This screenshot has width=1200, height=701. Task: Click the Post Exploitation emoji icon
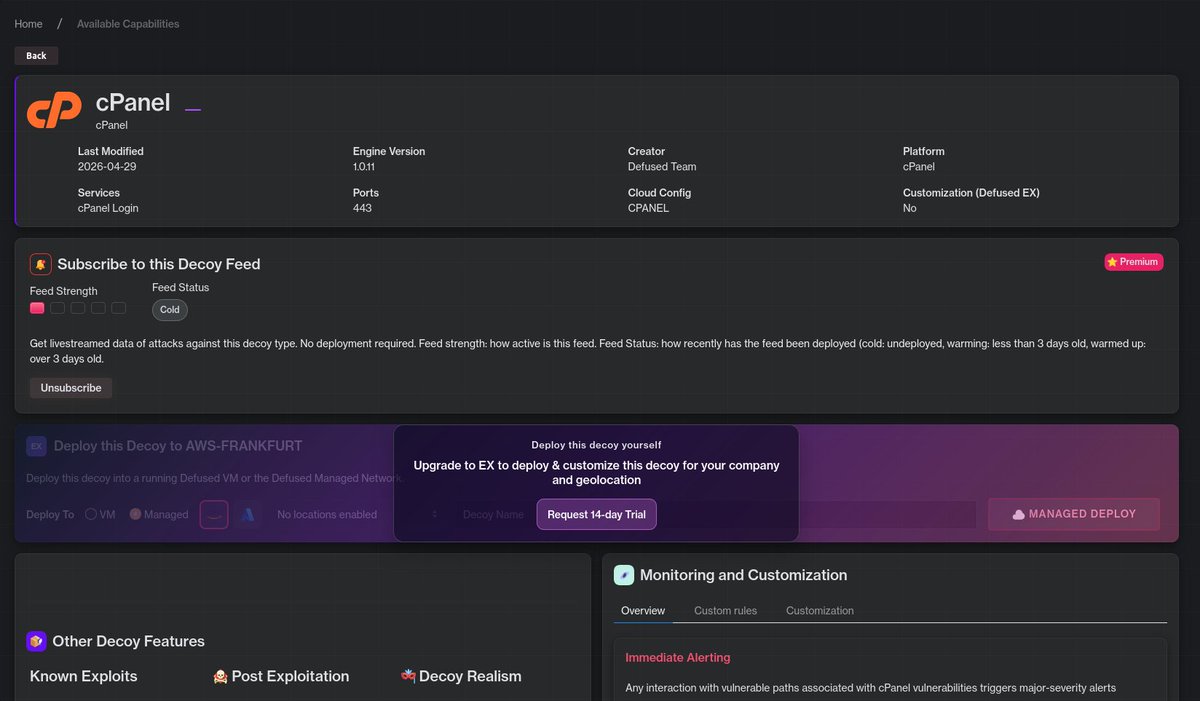[x=221, y=677]
